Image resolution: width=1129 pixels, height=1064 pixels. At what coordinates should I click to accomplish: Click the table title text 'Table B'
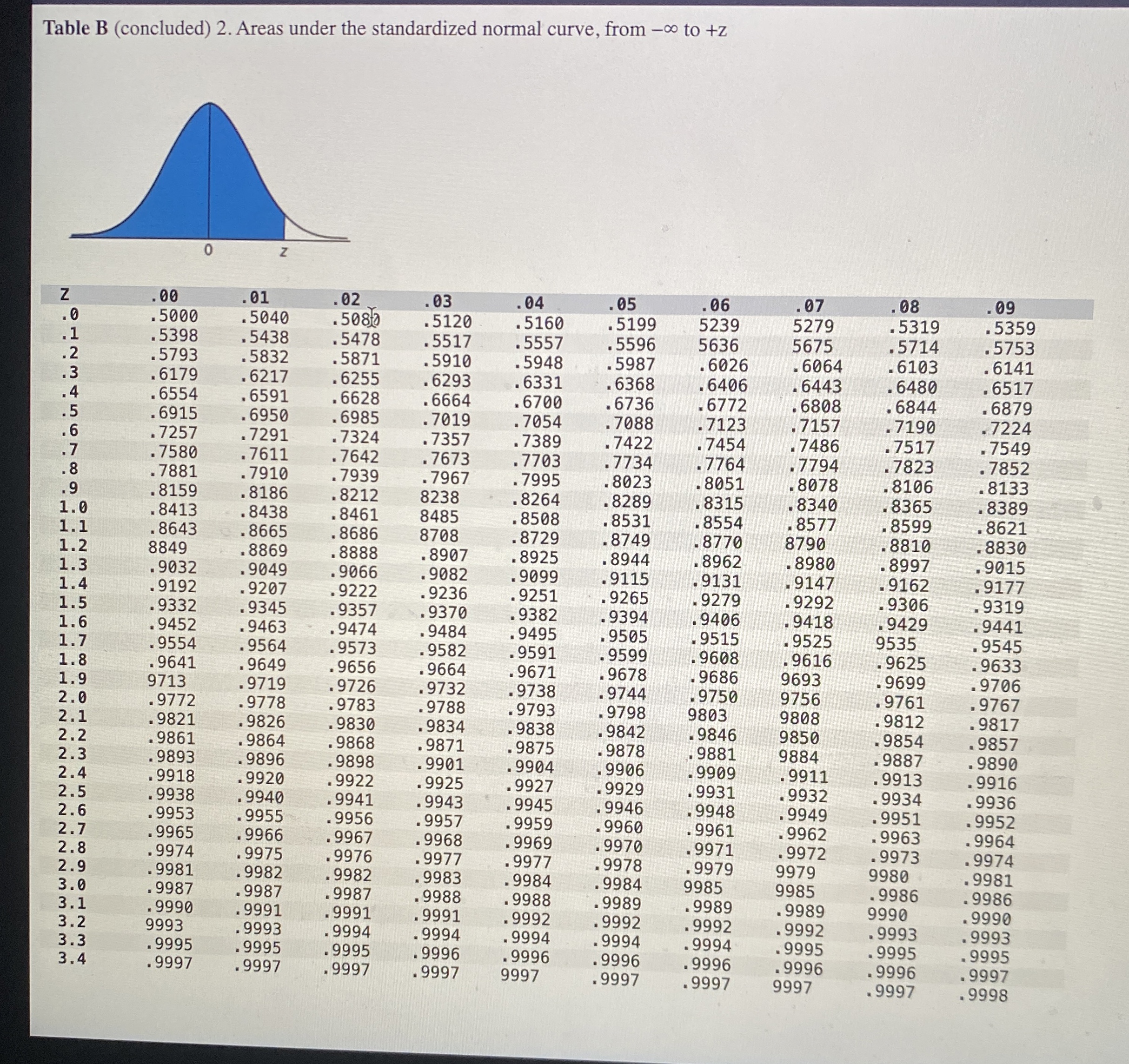tap(75, 28)
